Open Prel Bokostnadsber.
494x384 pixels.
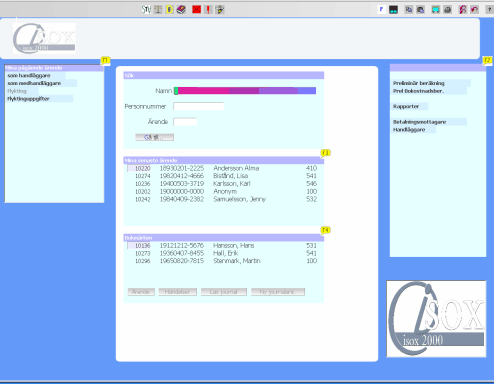(x=418, y=91)
